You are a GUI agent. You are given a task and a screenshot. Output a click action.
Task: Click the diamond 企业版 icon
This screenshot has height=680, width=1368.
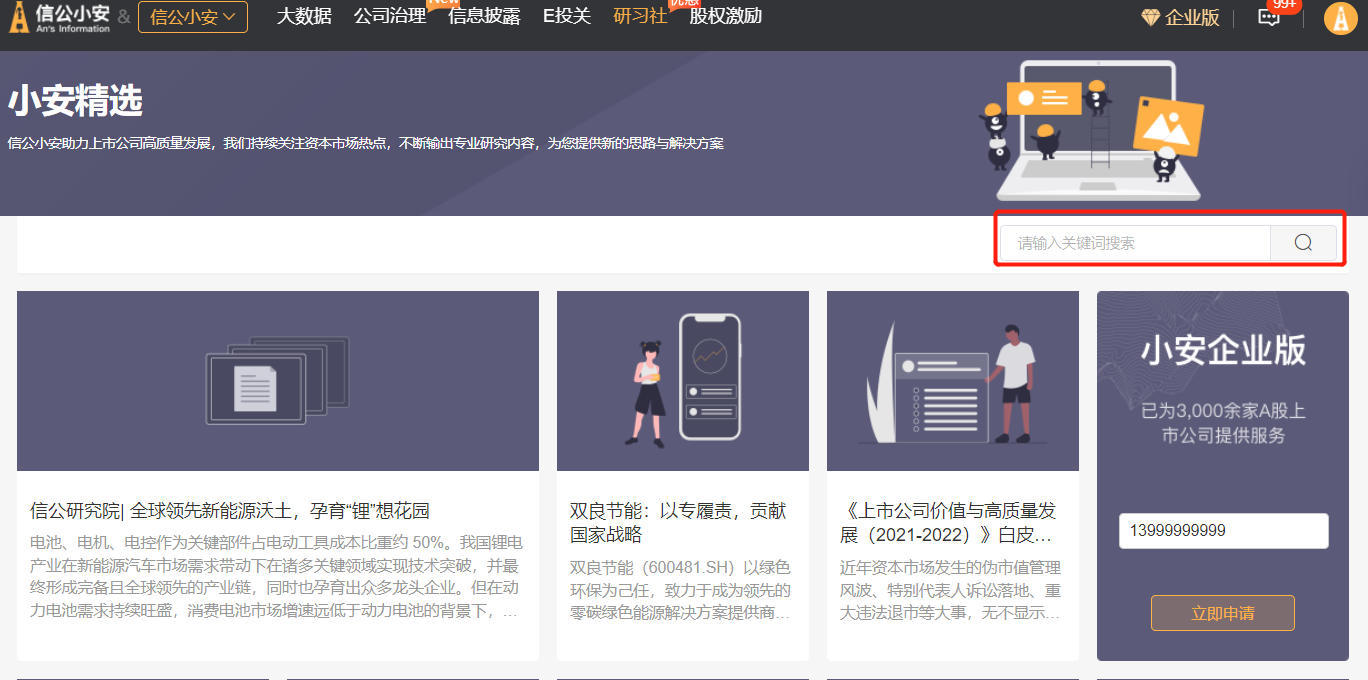point(1151,18)
